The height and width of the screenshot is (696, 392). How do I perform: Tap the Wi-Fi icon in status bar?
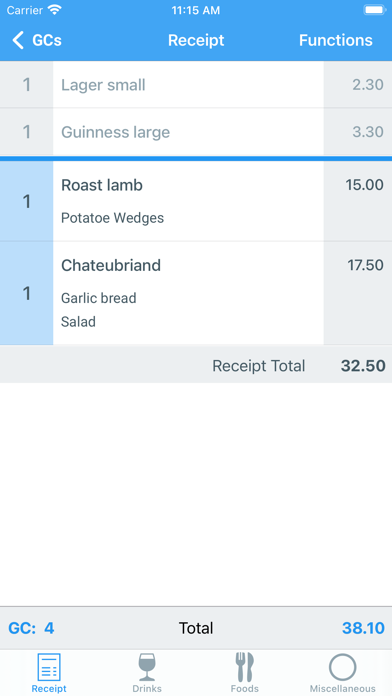(54, 10)
